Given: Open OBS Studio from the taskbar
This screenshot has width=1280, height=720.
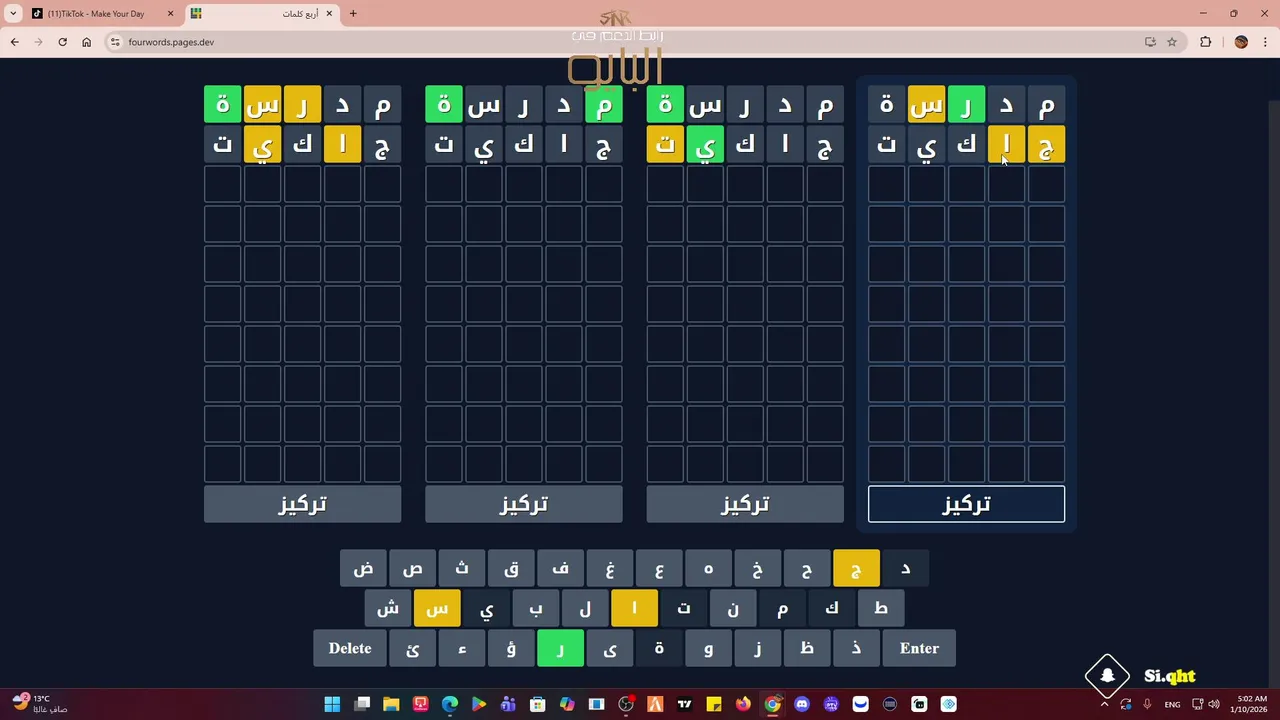Looking at the screenshot, I should [x=626, y=704].
